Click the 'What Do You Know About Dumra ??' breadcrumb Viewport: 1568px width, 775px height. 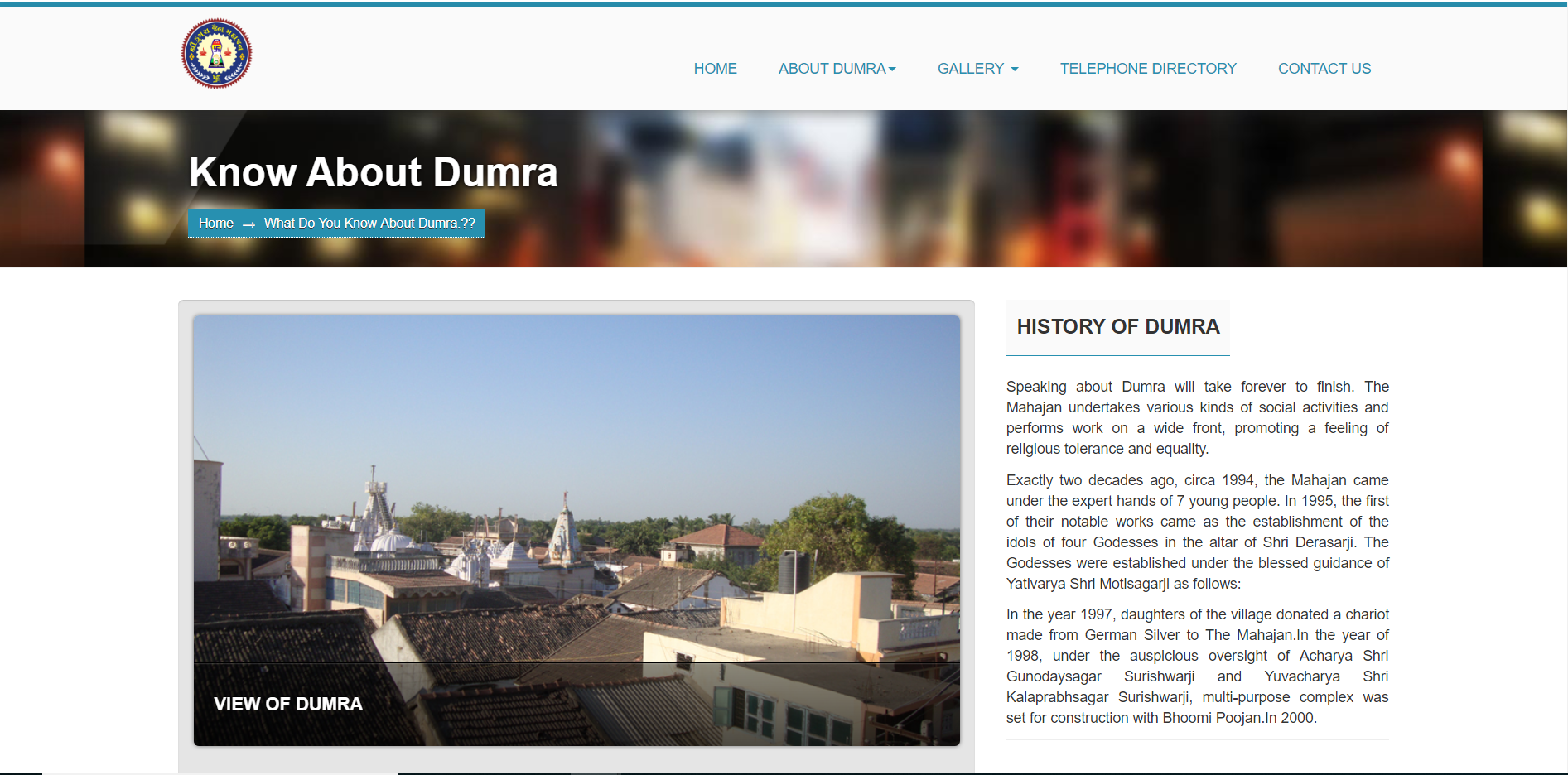coord(369,223)
